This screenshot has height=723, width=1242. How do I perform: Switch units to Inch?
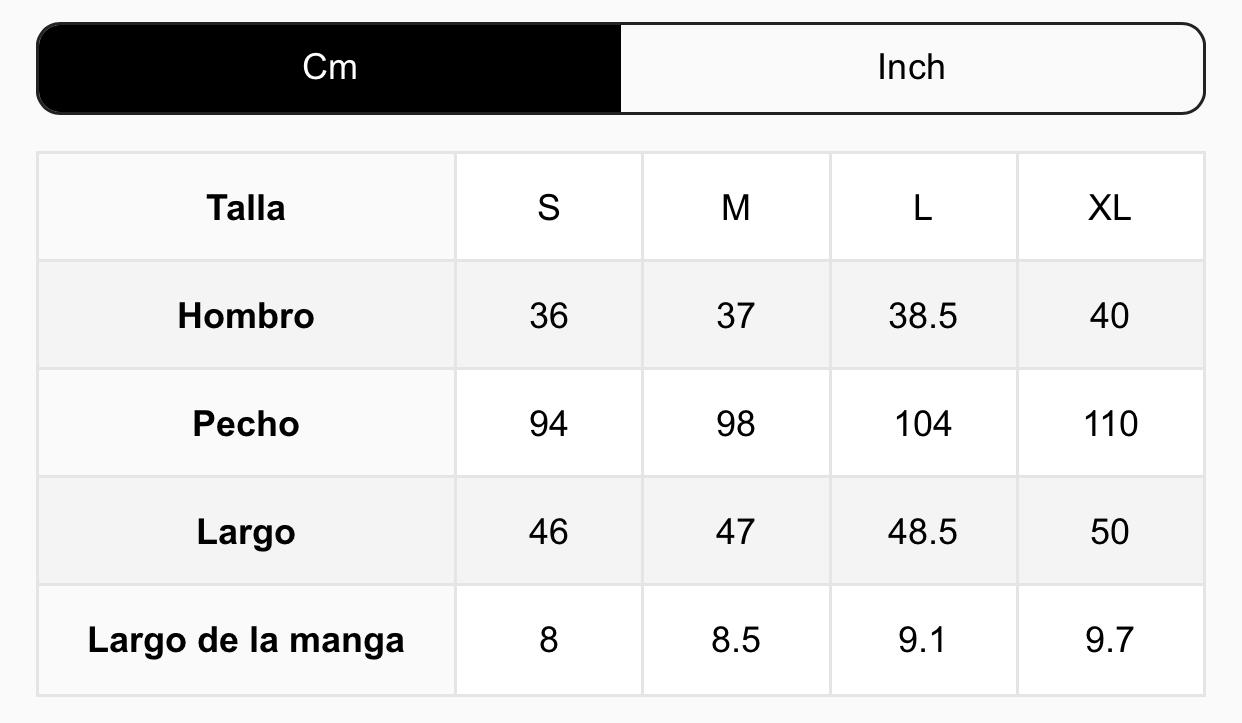[911, 68]
